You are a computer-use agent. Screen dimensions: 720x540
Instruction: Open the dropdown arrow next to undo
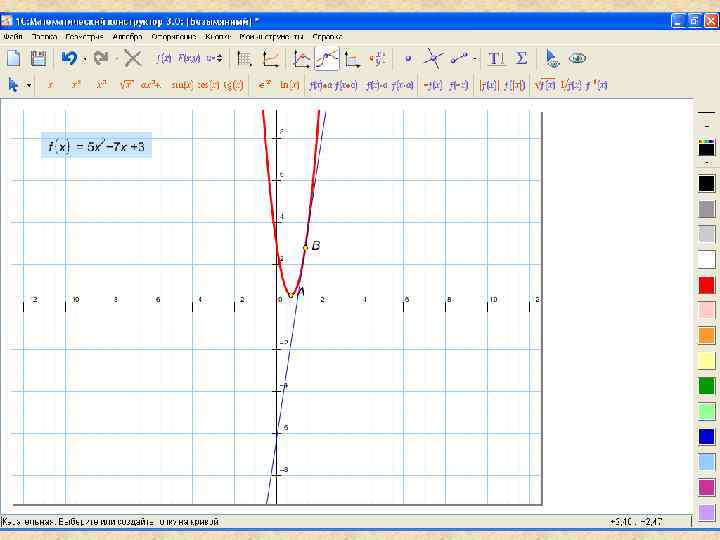(85, 59)
